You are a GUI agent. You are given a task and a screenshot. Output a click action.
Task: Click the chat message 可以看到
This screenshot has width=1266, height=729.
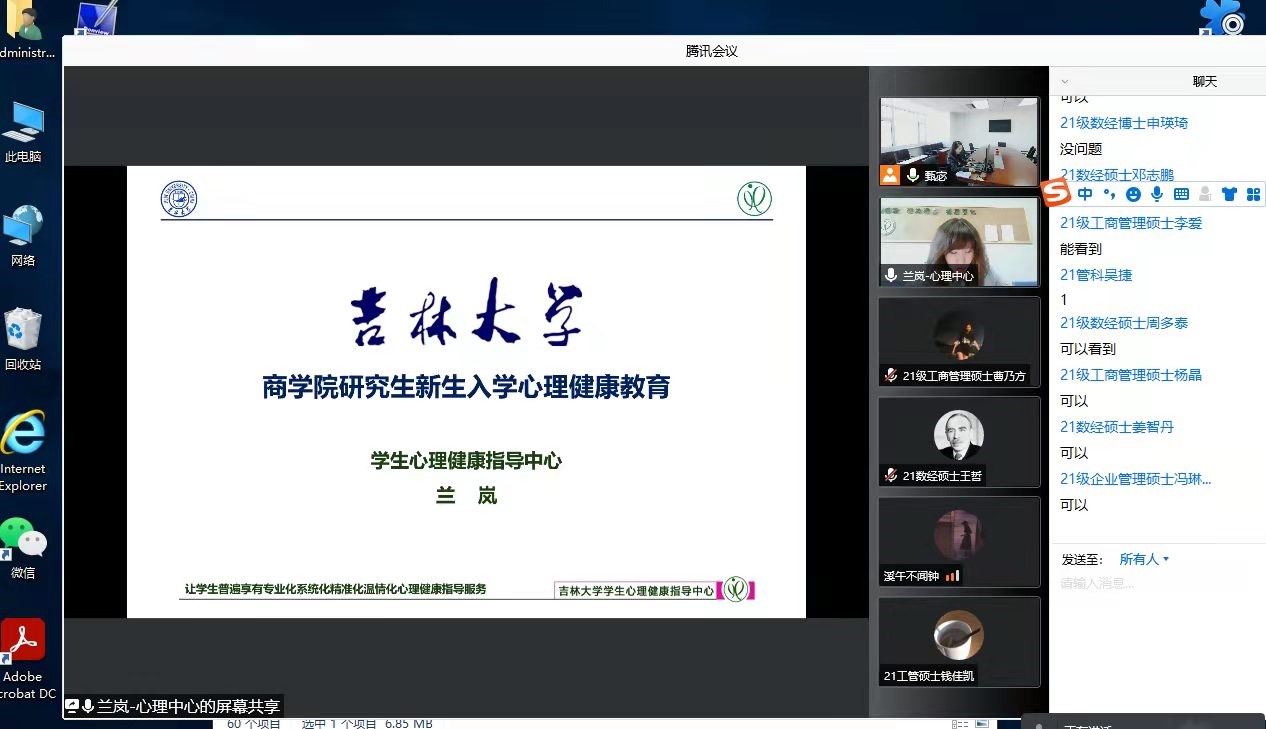[x=1088, y=349]
